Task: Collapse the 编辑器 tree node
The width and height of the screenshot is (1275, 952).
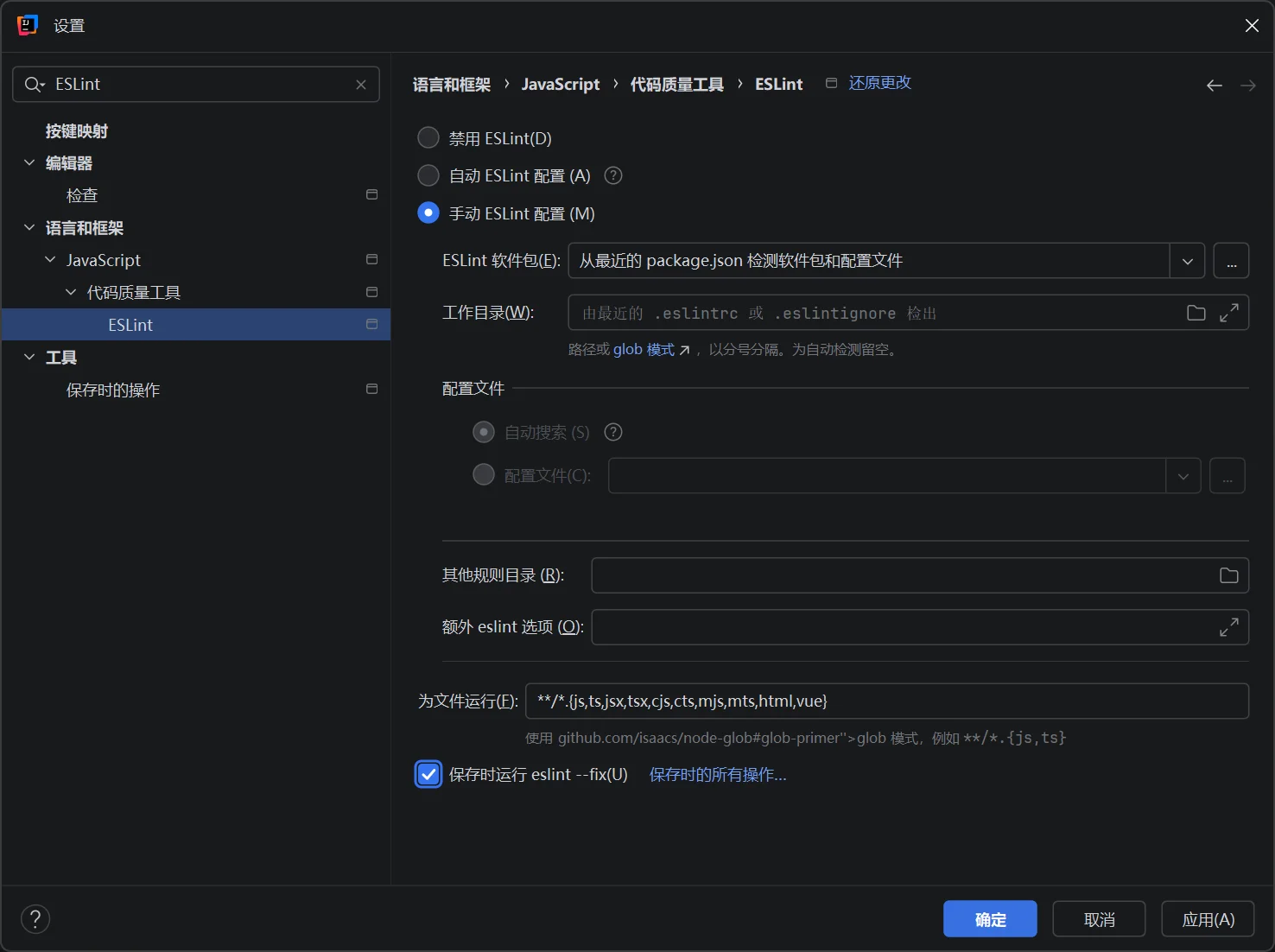Action: pos(29,163)
